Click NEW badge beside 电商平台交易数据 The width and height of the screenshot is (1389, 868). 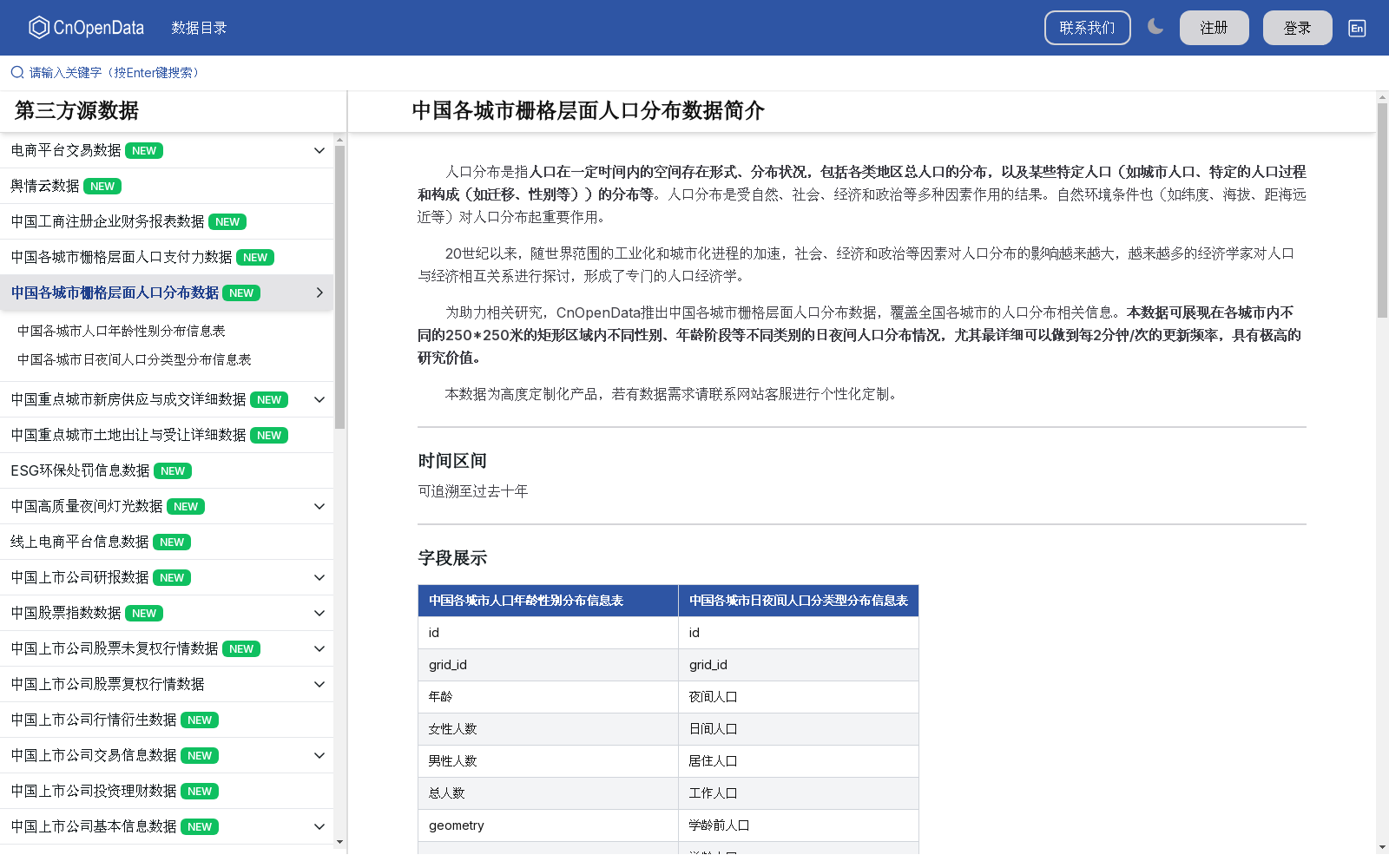point(144,150)
